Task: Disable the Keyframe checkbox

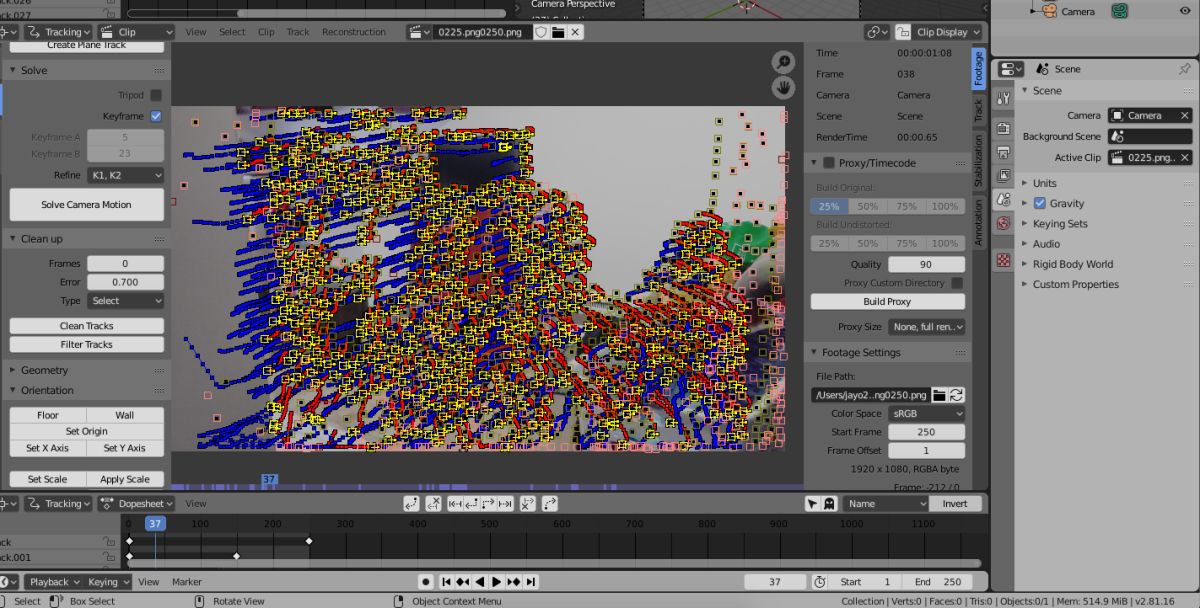Action: click(156, 116)
